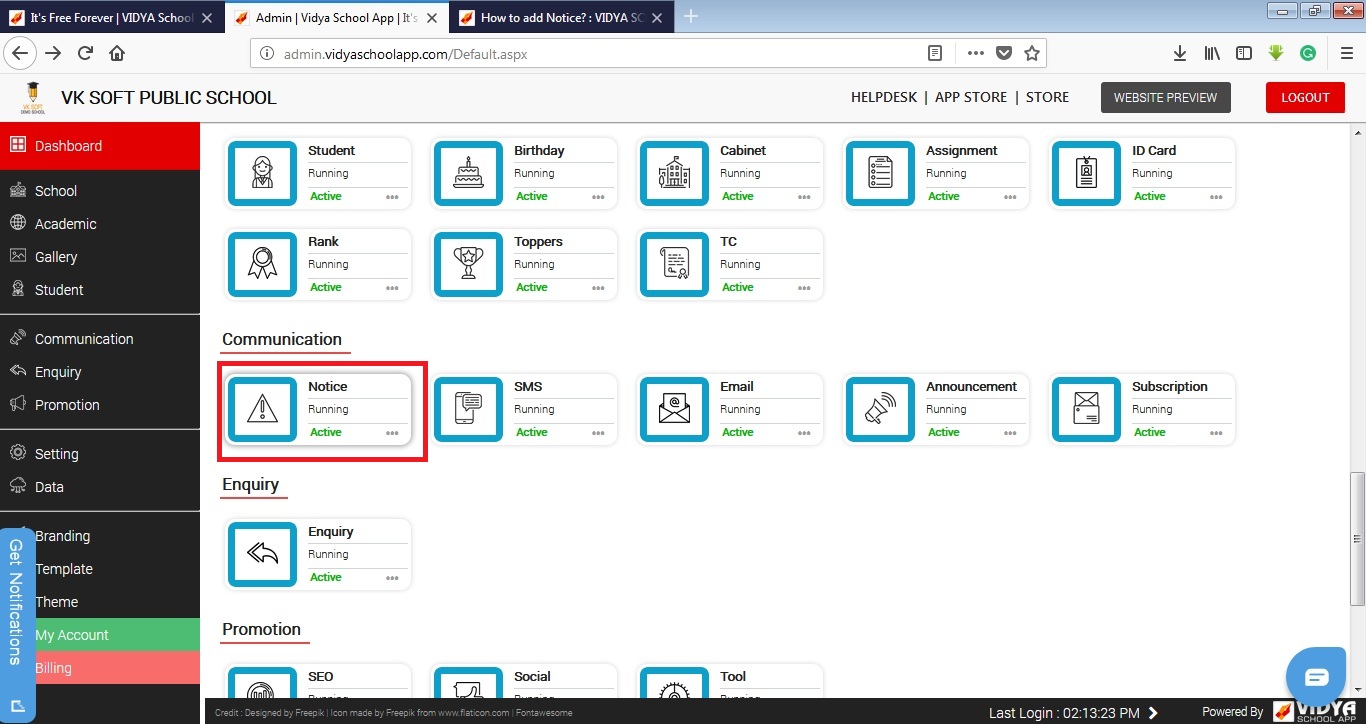
Task: Click the LOGOUT button
Action: (1305, 97)
